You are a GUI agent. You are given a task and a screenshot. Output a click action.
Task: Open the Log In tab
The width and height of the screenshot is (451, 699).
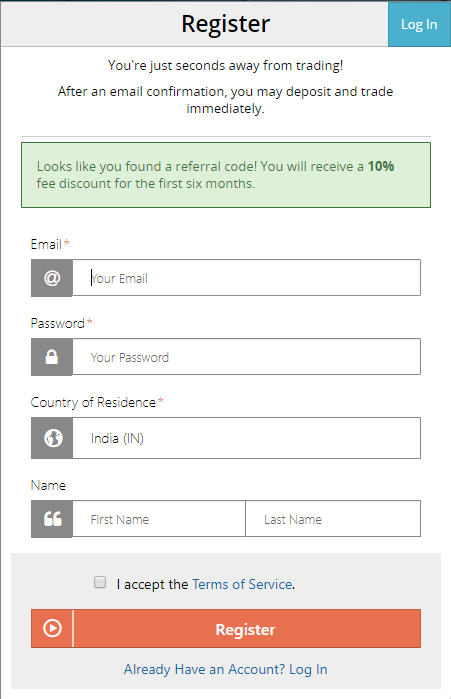tap(419, 24)
